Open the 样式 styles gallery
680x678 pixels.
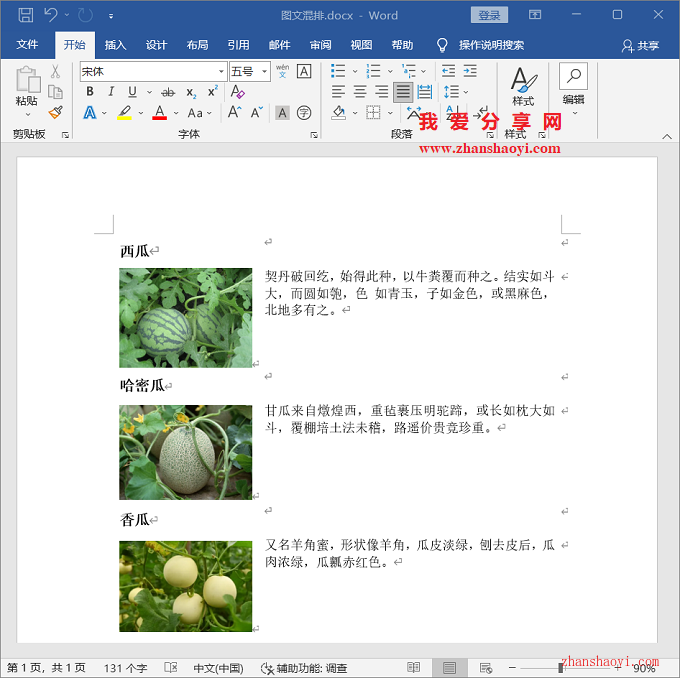[523, 87]
